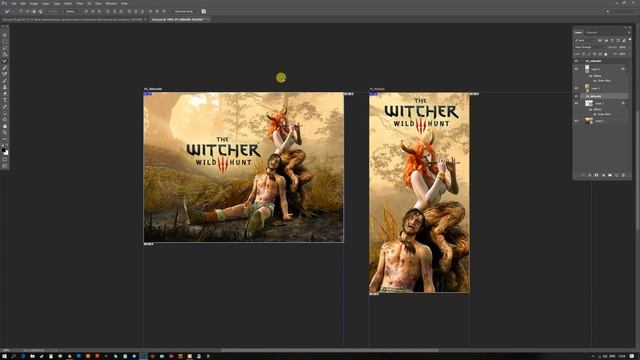This screenshot has height=360, width=640.
Task: Hide the selected second artboard group
Action: (576, 96)
